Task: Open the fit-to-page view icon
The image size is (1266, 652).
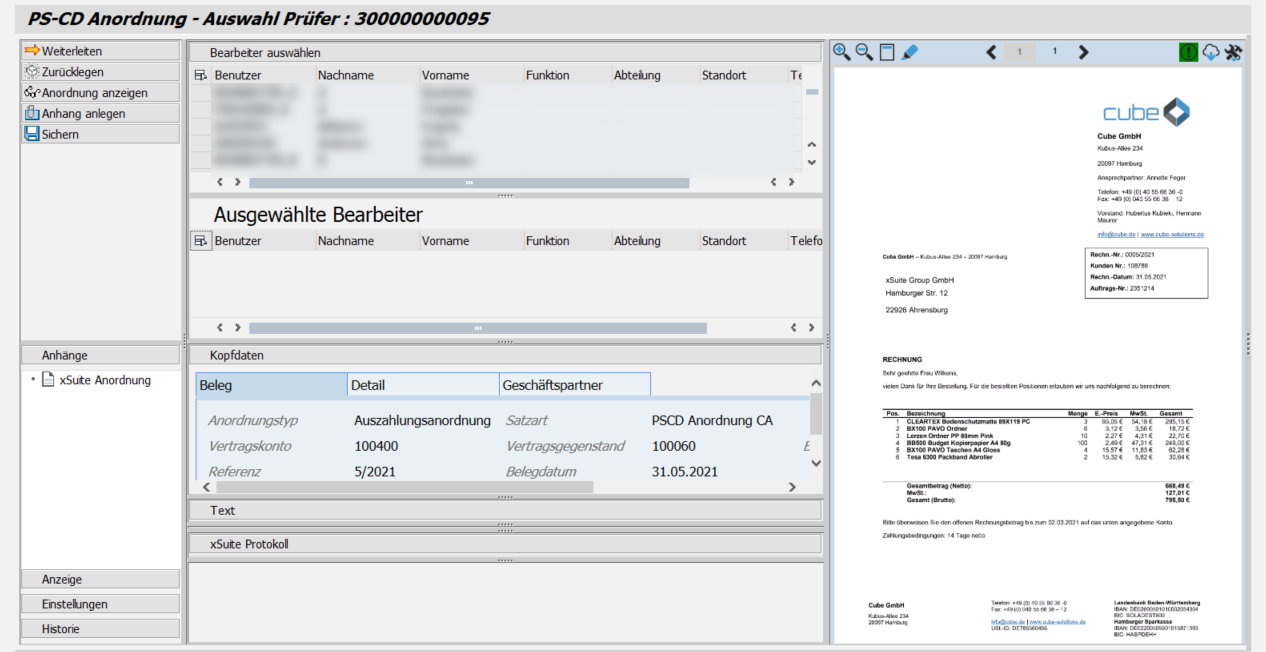Action: tap(887, 51)
